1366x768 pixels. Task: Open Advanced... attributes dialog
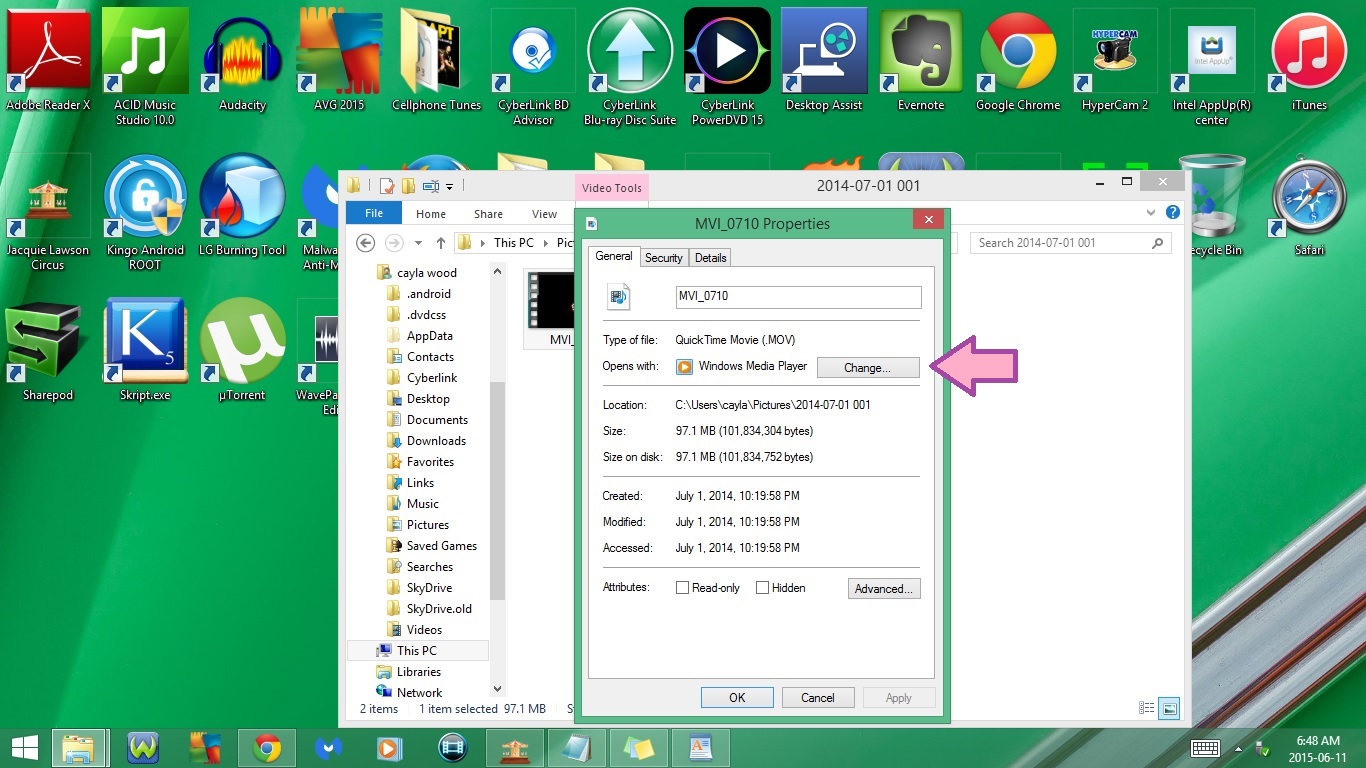tap(884, 589)
